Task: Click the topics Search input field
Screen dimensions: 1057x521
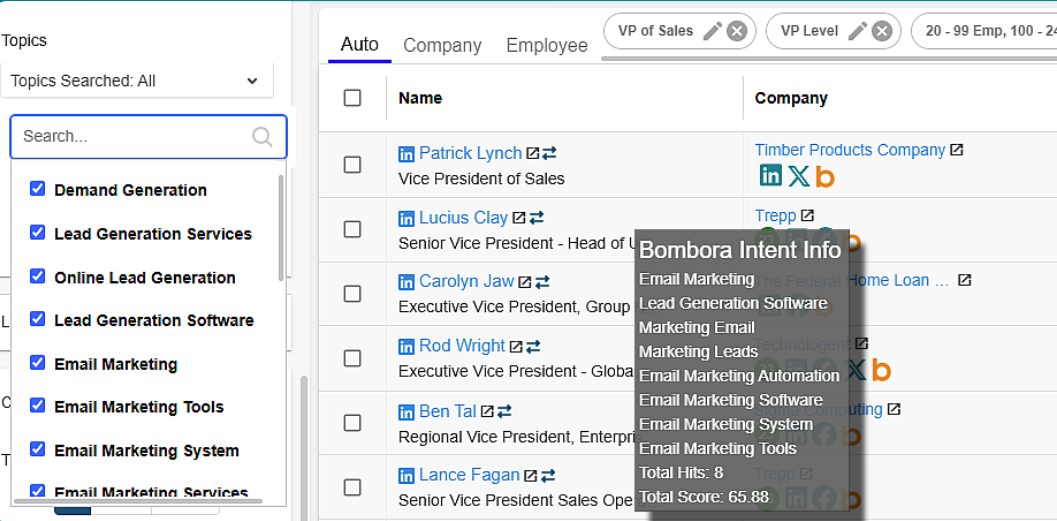Action: pyautogui.click(x=148, y=137)
